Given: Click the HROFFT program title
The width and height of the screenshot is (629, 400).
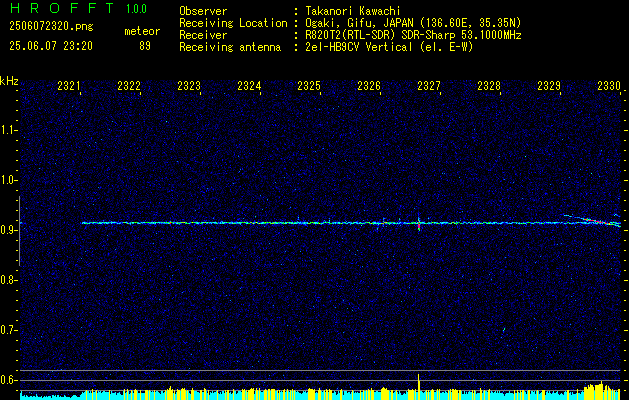Looking at the screenshot, I should [x=61, y=8].
